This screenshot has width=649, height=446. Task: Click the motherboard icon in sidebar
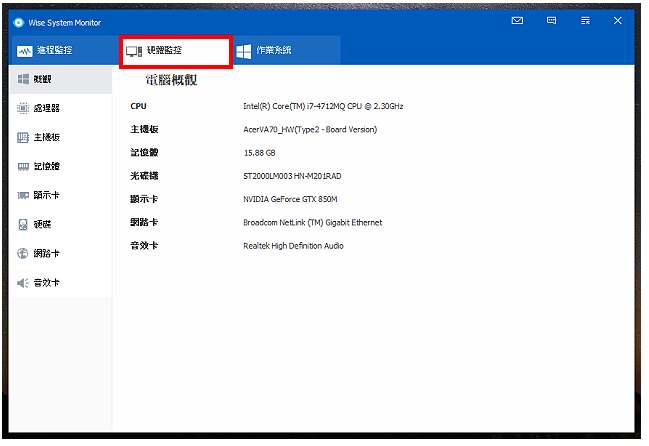pos(23,137)
